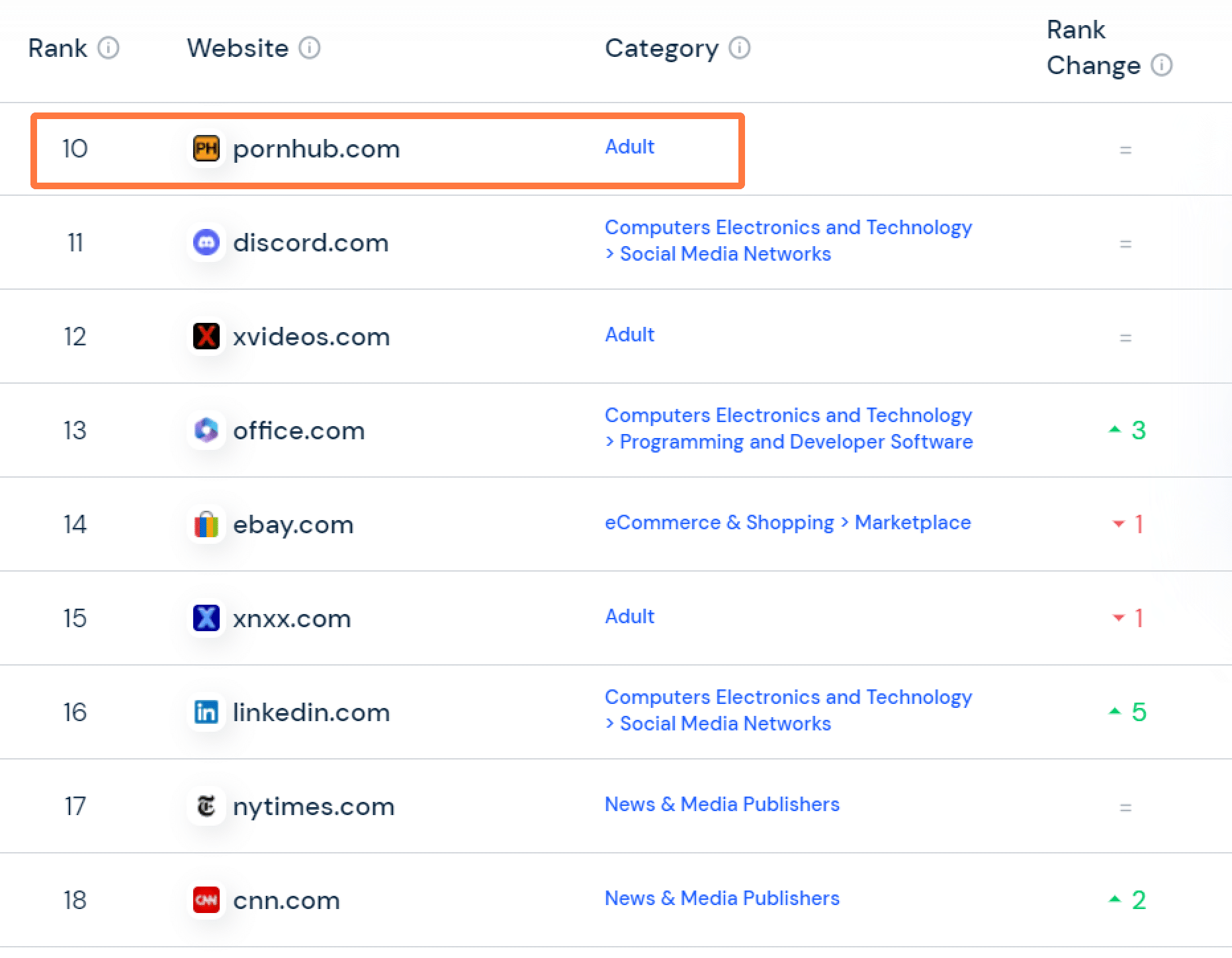Click the xnxx.com favicon
The width and height of the screenshot is (1232, 958).
pyautogui.click(x=206, y=618)
